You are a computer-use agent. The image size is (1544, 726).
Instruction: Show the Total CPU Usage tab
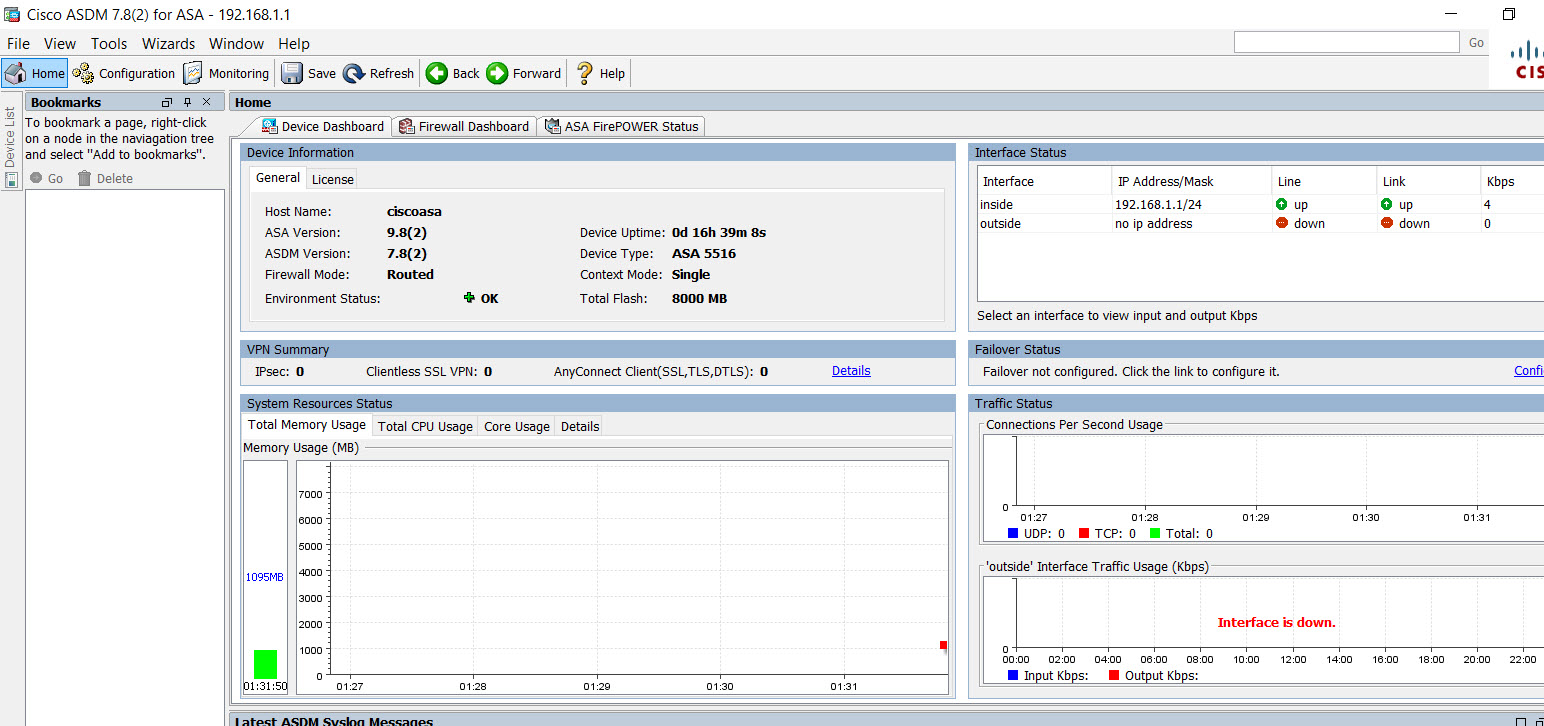point(425,426)
